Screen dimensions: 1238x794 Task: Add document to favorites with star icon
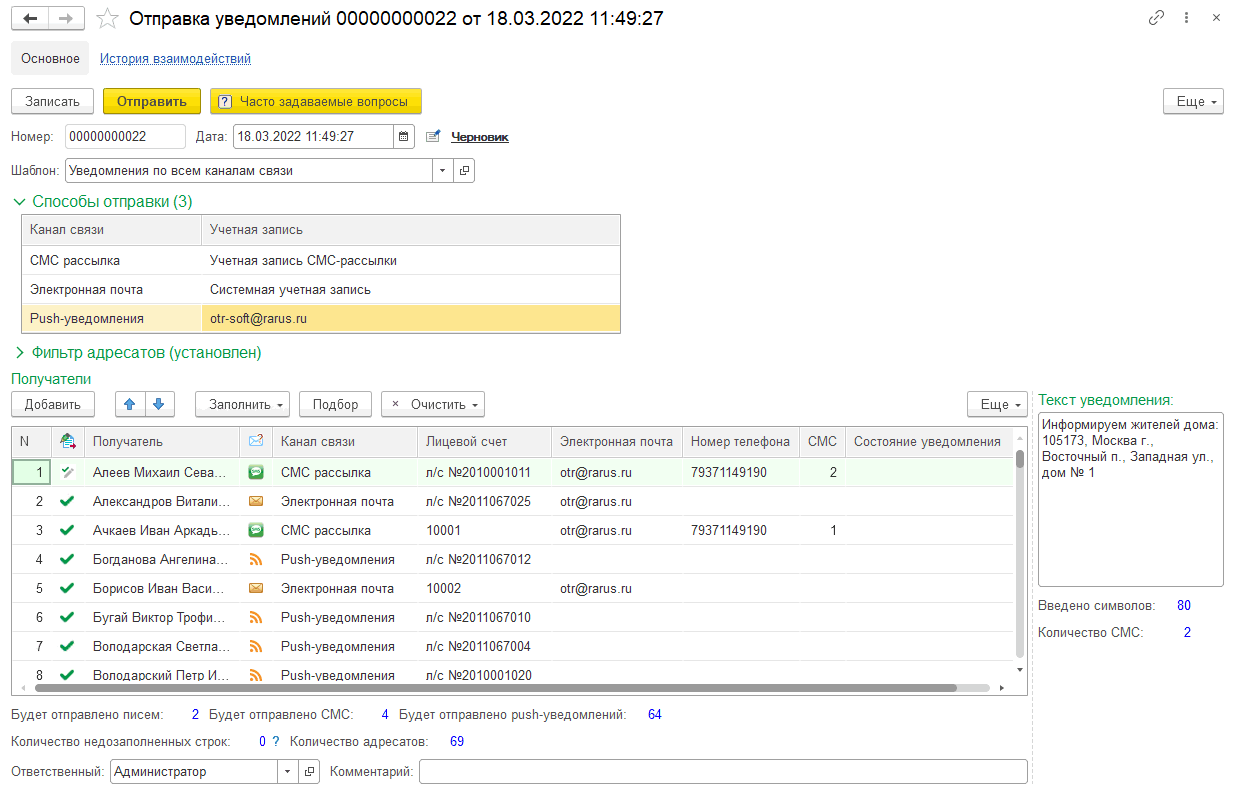pos(107,18)
